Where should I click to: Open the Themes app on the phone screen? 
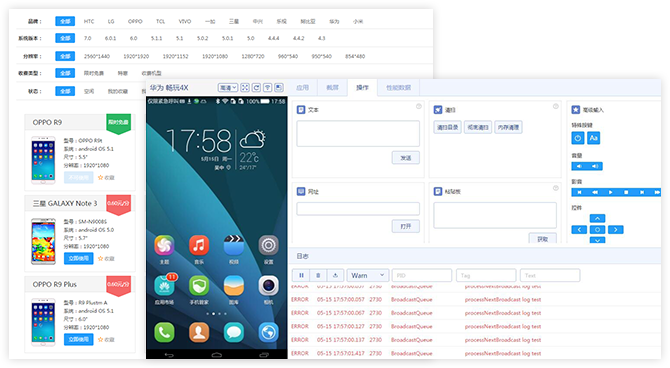164,245
